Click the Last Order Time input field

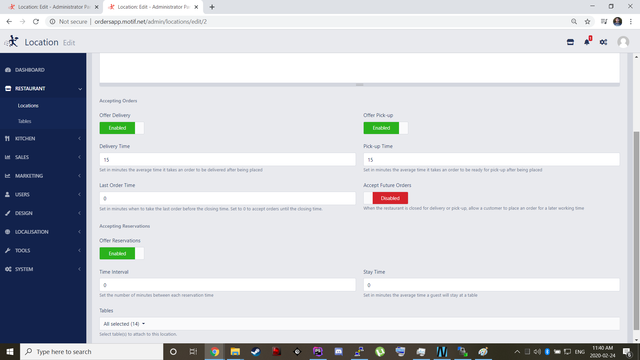pos(227,198)
